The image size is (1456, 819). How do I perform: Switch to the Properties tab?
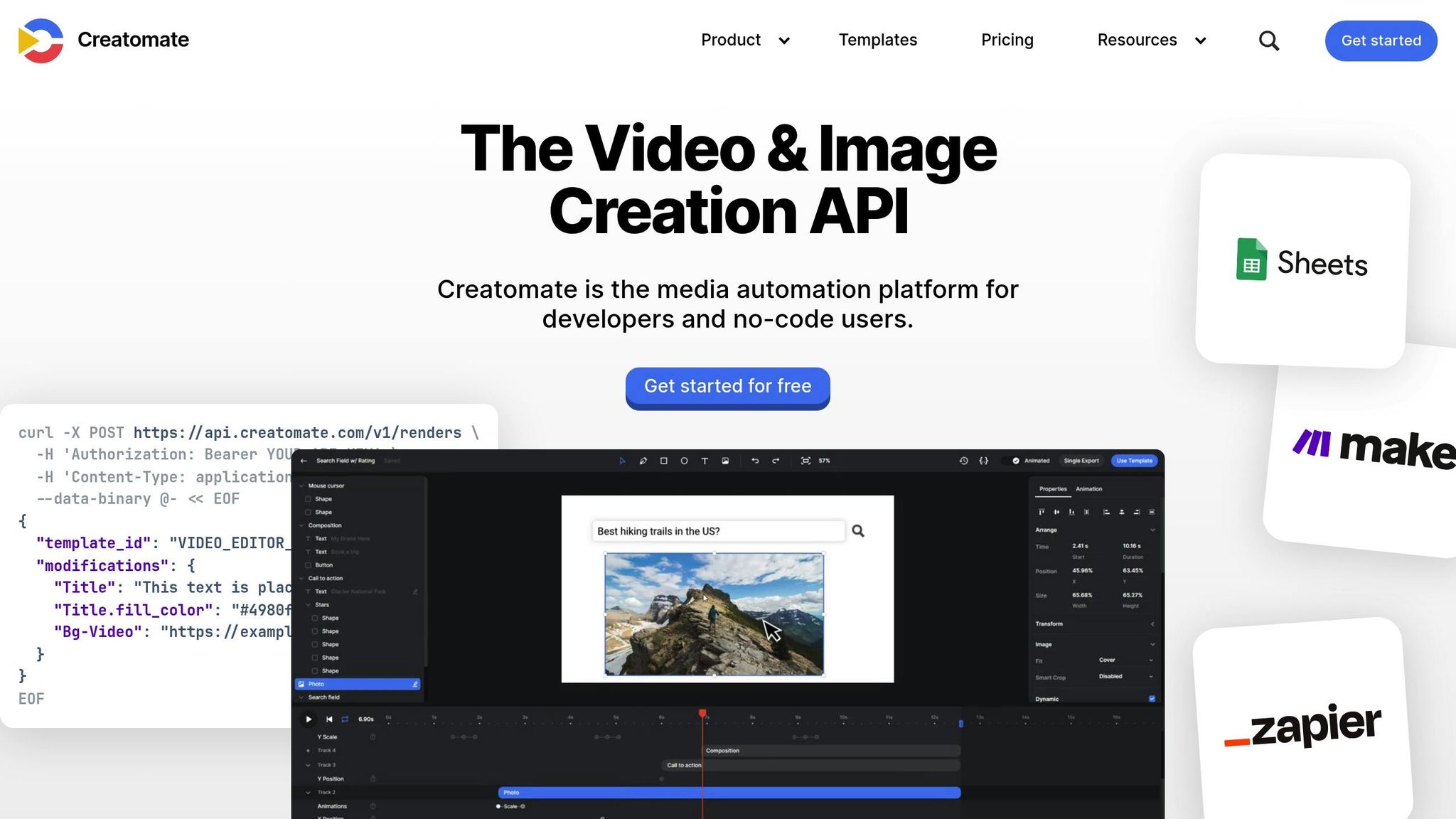click(1053, 489)
